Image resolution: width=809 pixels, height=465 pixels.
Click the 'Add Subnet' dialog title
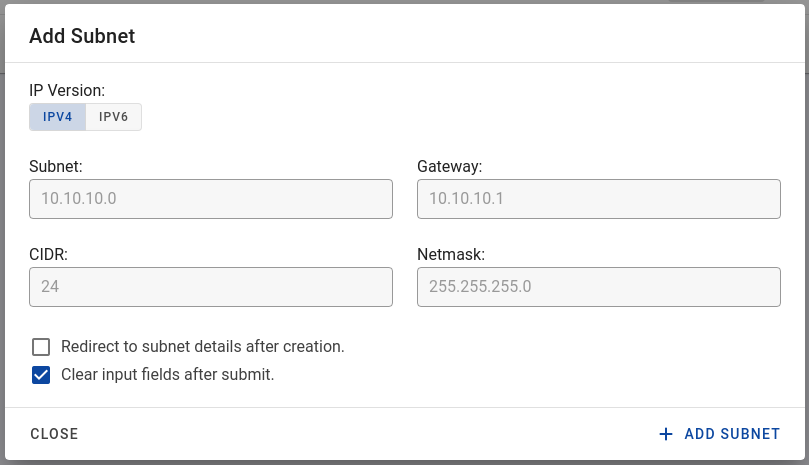point(82,36)
